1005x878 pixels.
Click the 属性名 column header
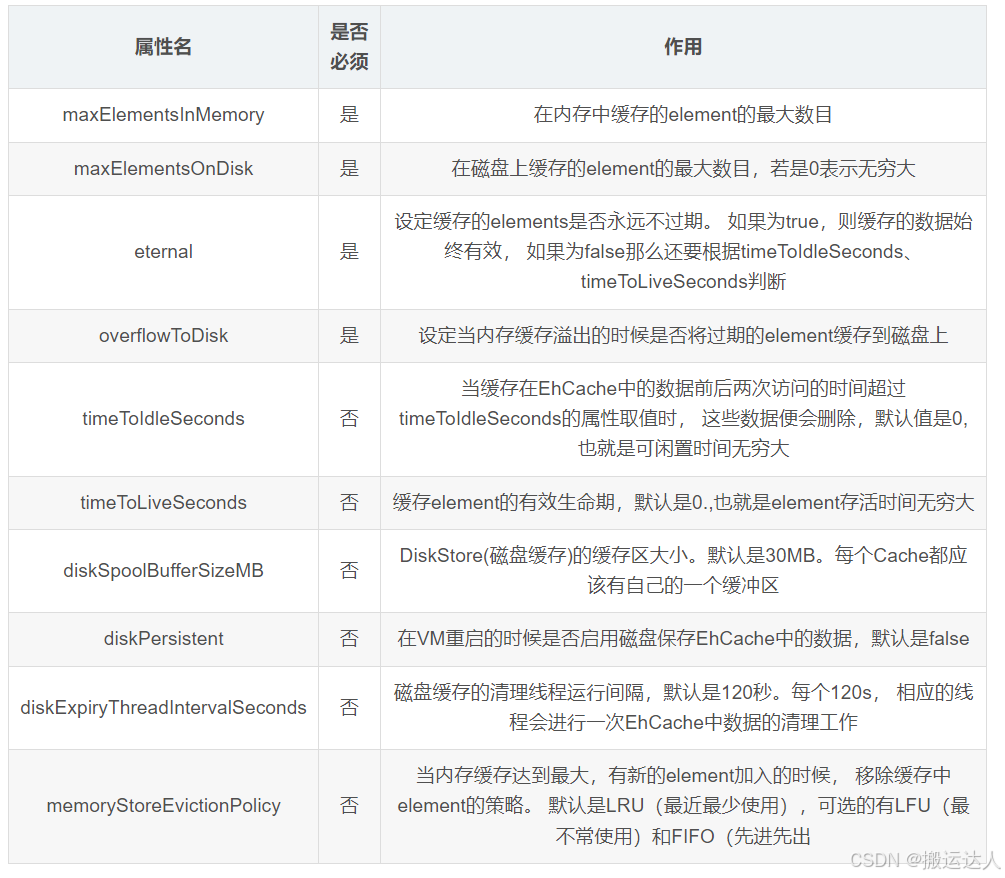pyautogui.click(x=163, y=47)
